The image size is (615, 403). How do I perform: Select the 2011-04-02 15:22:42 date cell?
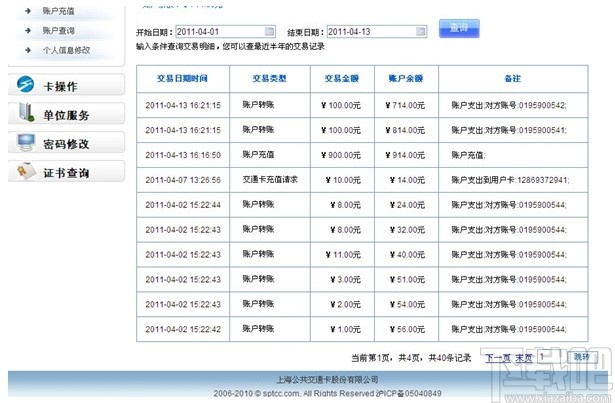tap(183, 329)
